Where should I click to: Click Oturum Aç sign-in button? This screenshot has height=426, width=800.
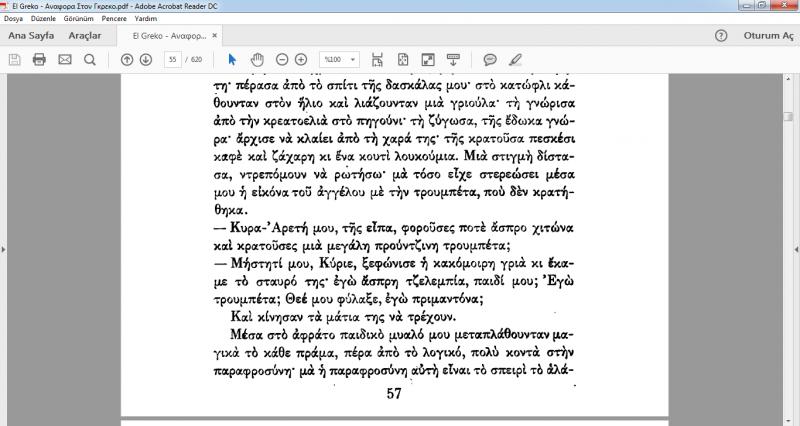click(x=768, y=36)
